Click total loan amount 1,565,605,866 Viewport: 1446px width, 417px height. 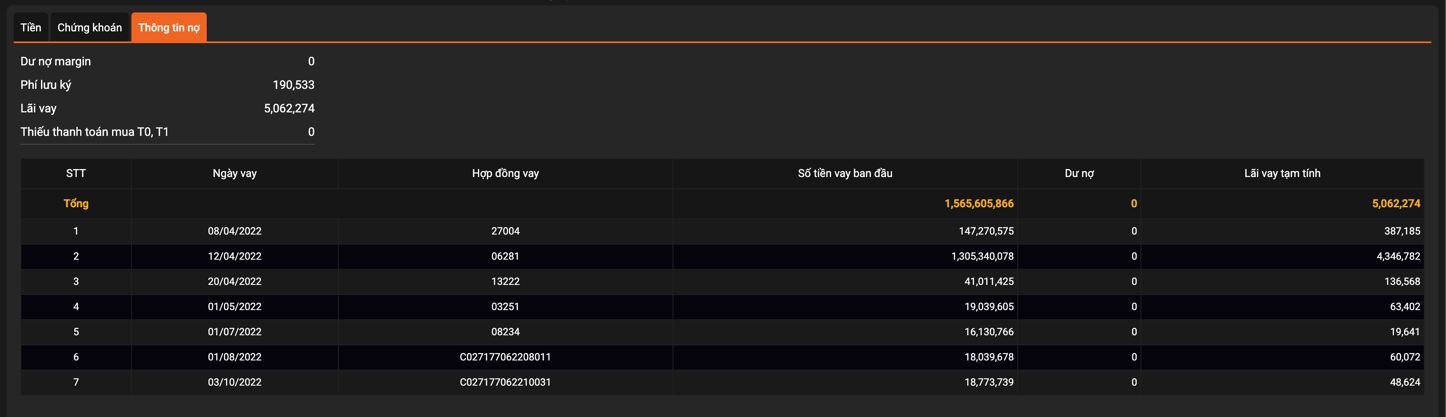[x=978, y=204]
